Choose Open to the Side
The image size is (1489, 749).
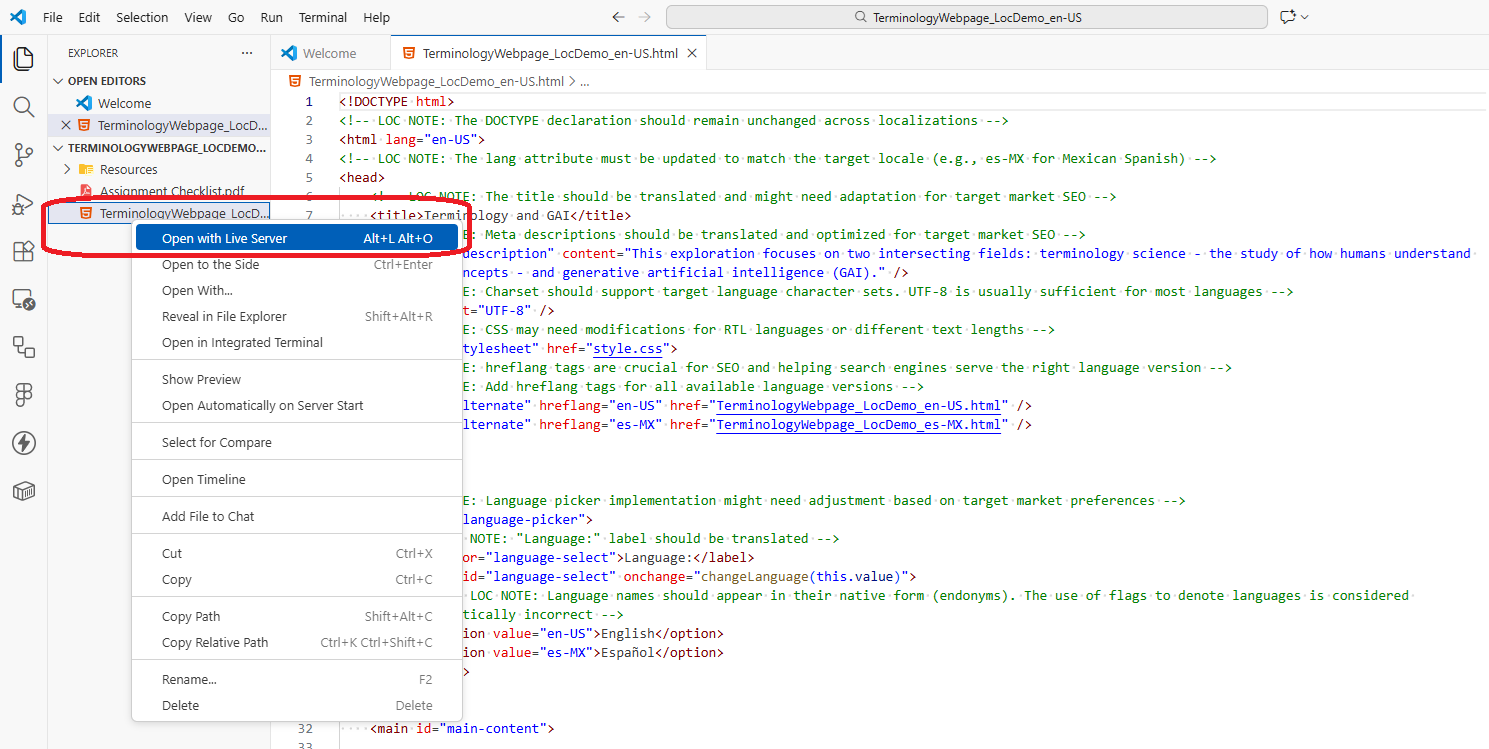click(297, 265)
